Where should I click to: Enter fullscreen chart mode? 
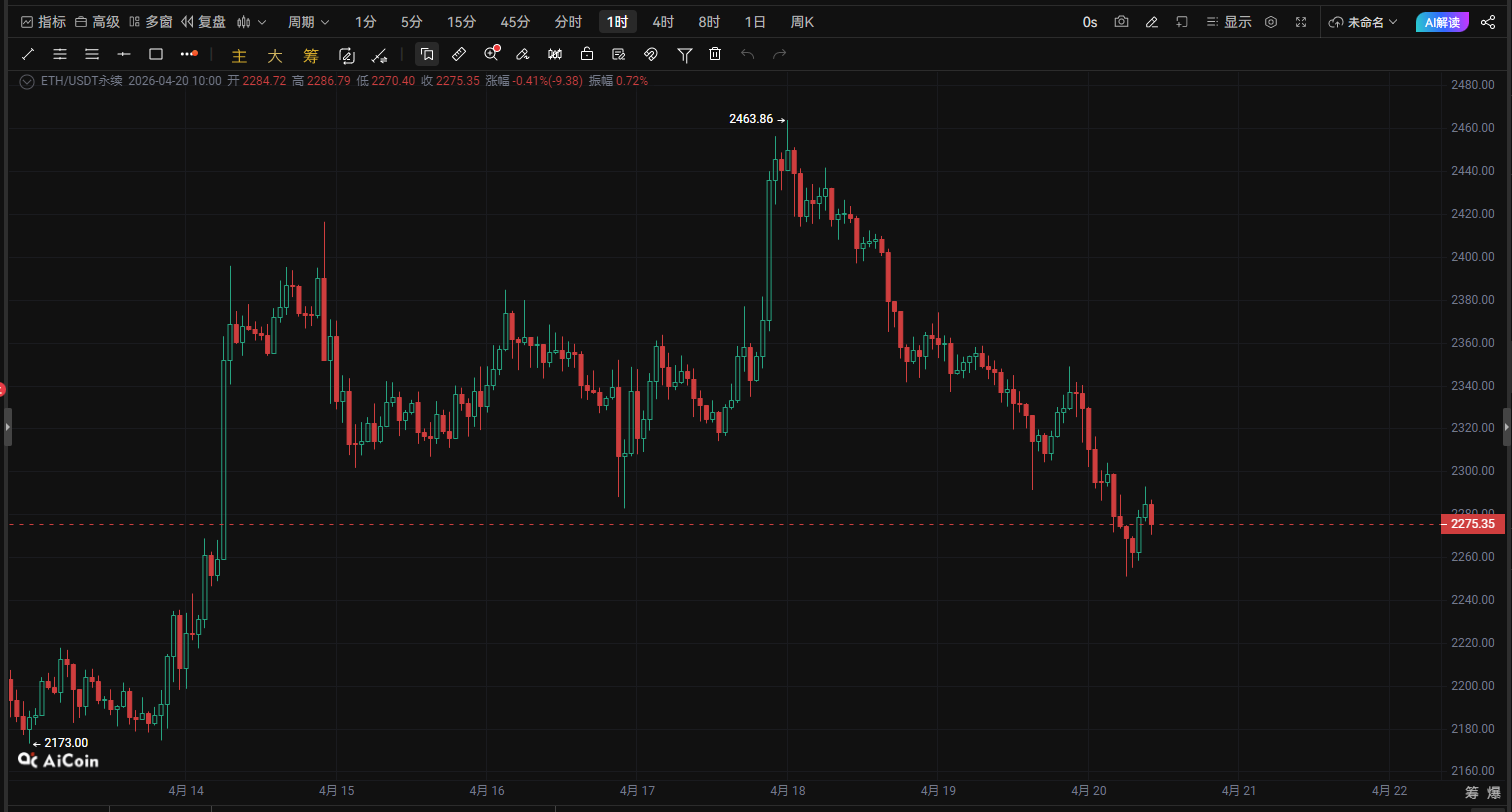point(1301,22)
